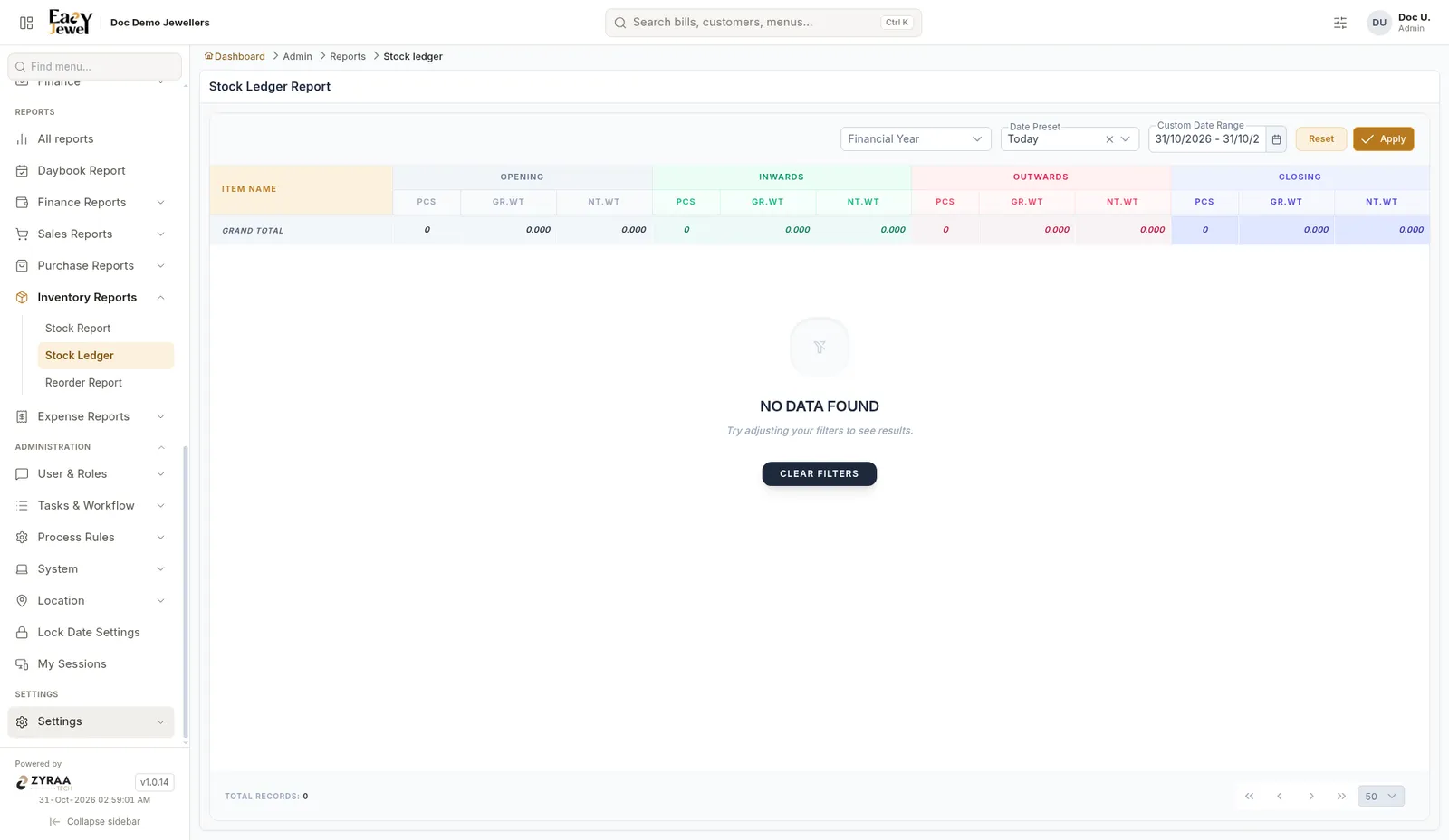Image resolution: width=1449 pixels, height=840 pixels.
Task: Open All reports from the sidebar
Action: [91, 139]
